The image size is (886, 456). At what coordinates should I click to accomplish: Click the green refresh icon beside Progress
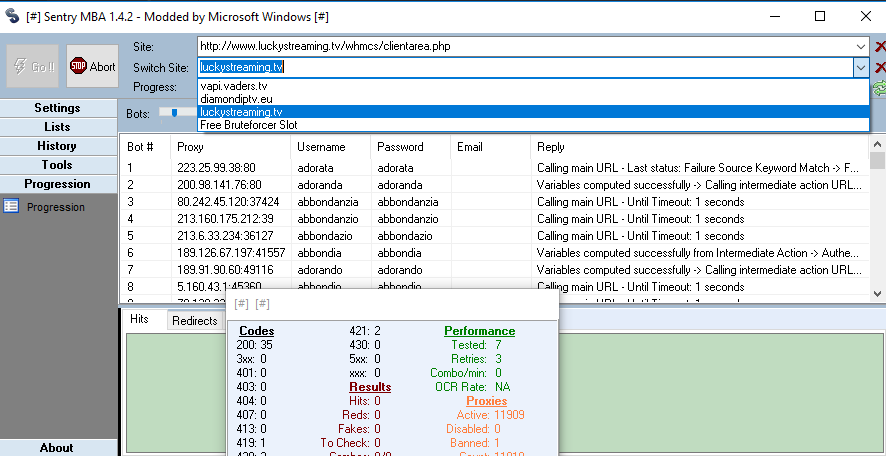(880, 88)
